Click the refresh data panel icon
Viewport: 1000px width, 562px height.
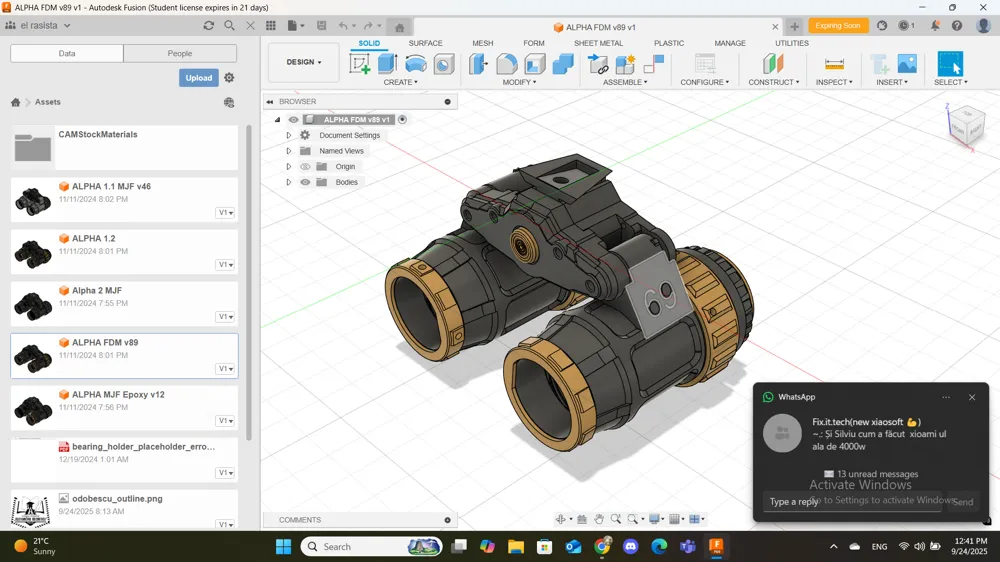click(209, 26)
